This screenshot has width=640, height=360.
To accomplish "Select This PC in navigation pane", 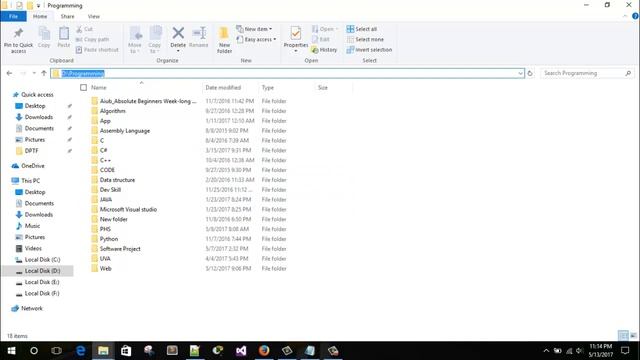I will coord(31,181).
